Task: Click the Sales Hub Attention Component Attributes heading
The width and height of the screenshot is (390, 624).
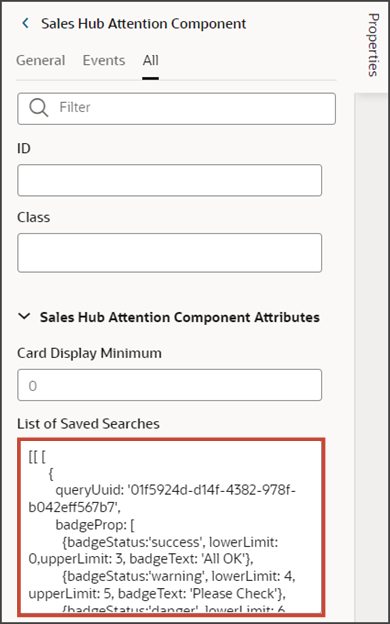Action: pyautogui.click(x=180, y=317)
